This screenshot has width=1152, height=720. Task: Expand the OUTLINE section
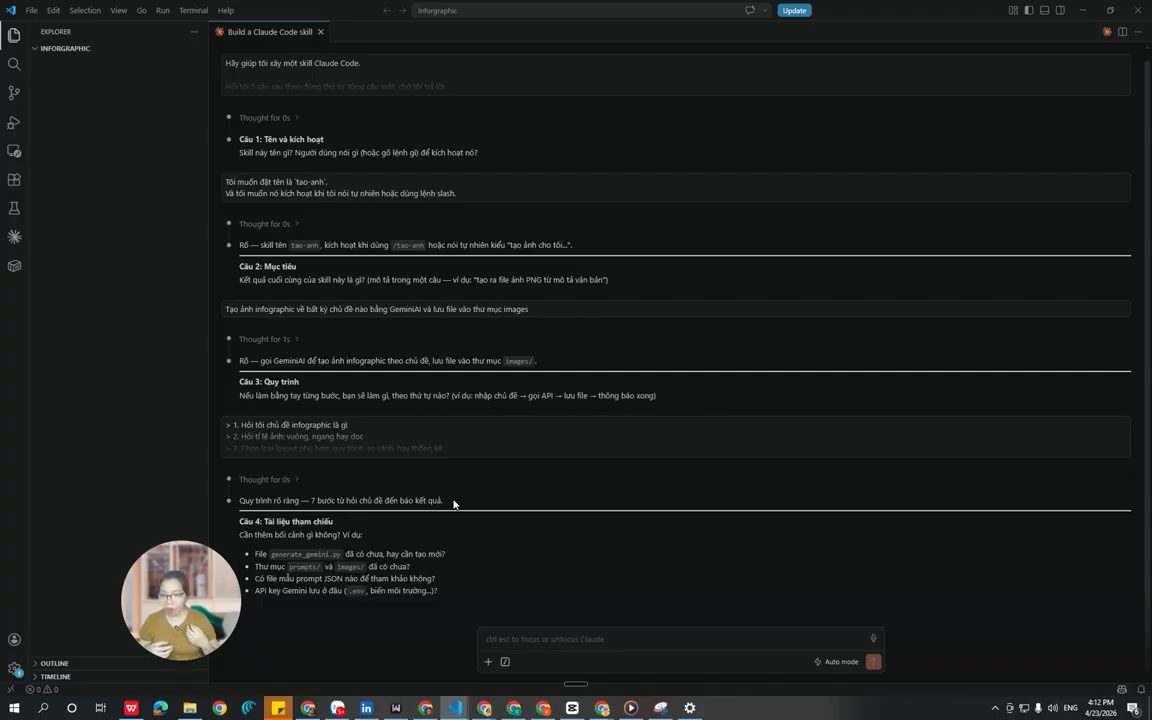pyautogui.click(x=54, y=663)
